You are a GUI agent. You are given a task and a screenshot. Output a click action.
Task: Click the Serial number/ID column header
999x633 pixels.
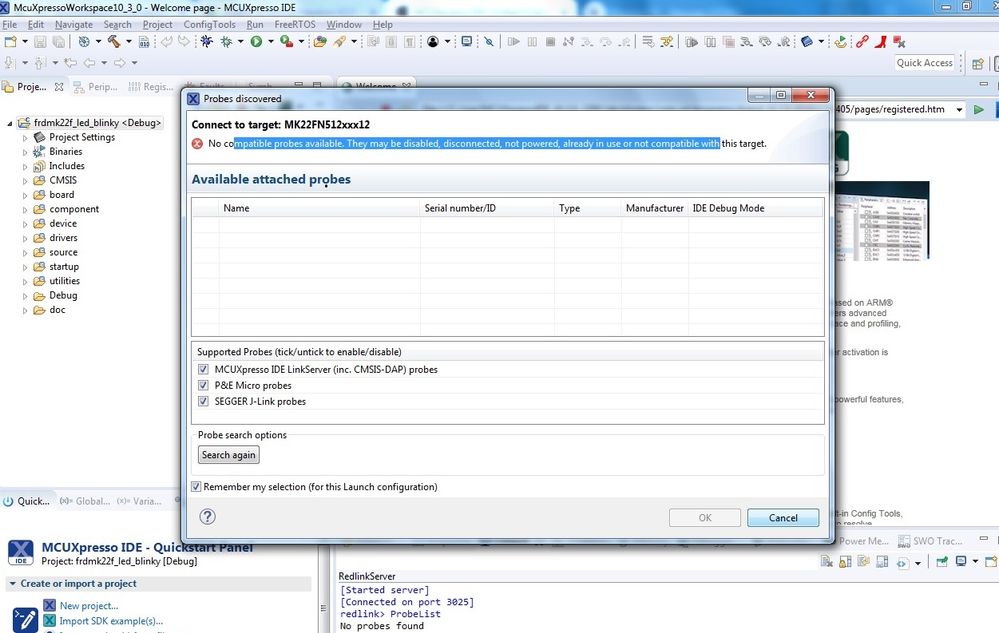point(487,208)
